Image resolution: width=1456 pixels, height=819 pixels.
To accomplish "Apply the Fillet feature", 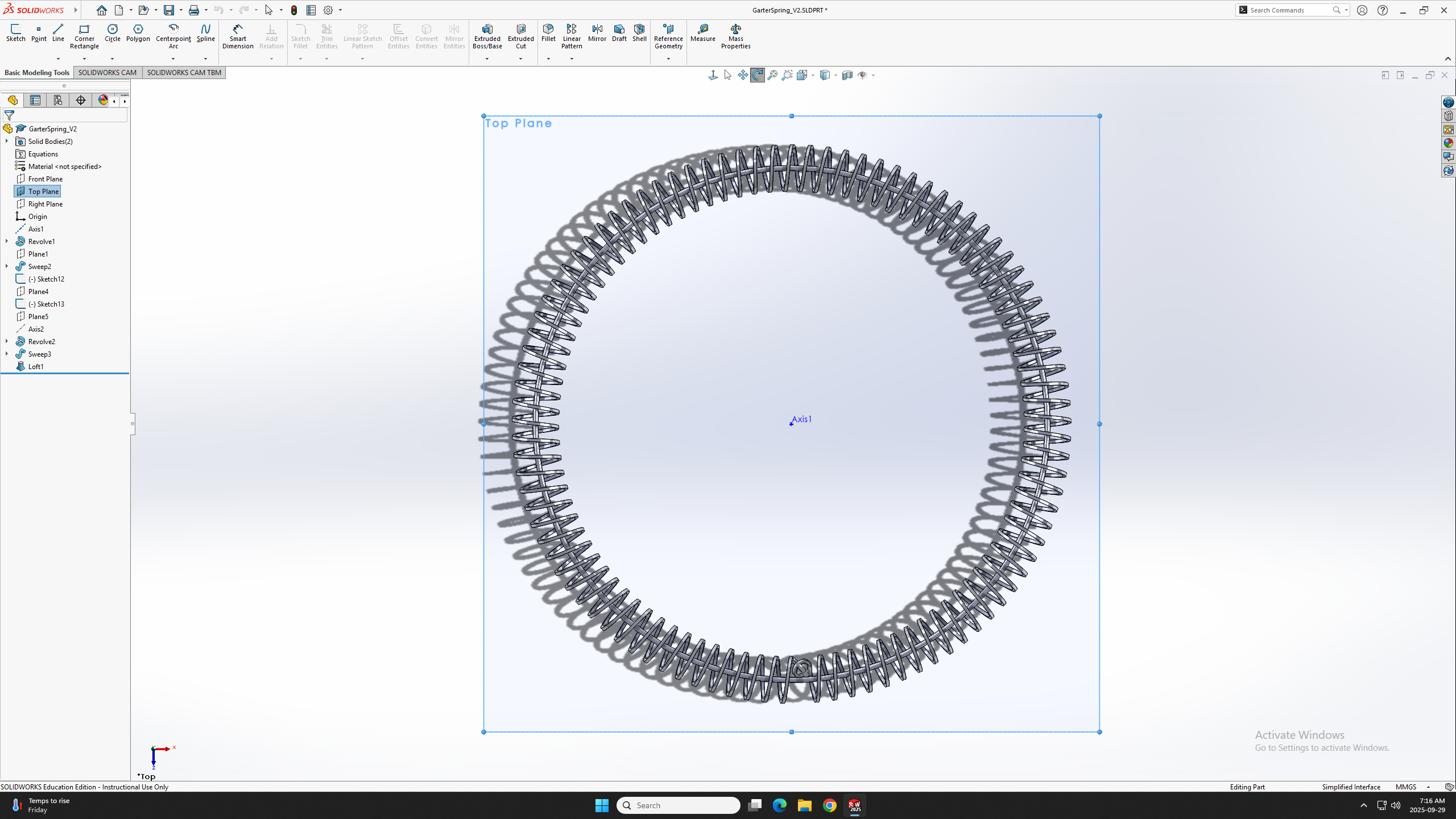I will click(548, 33).
